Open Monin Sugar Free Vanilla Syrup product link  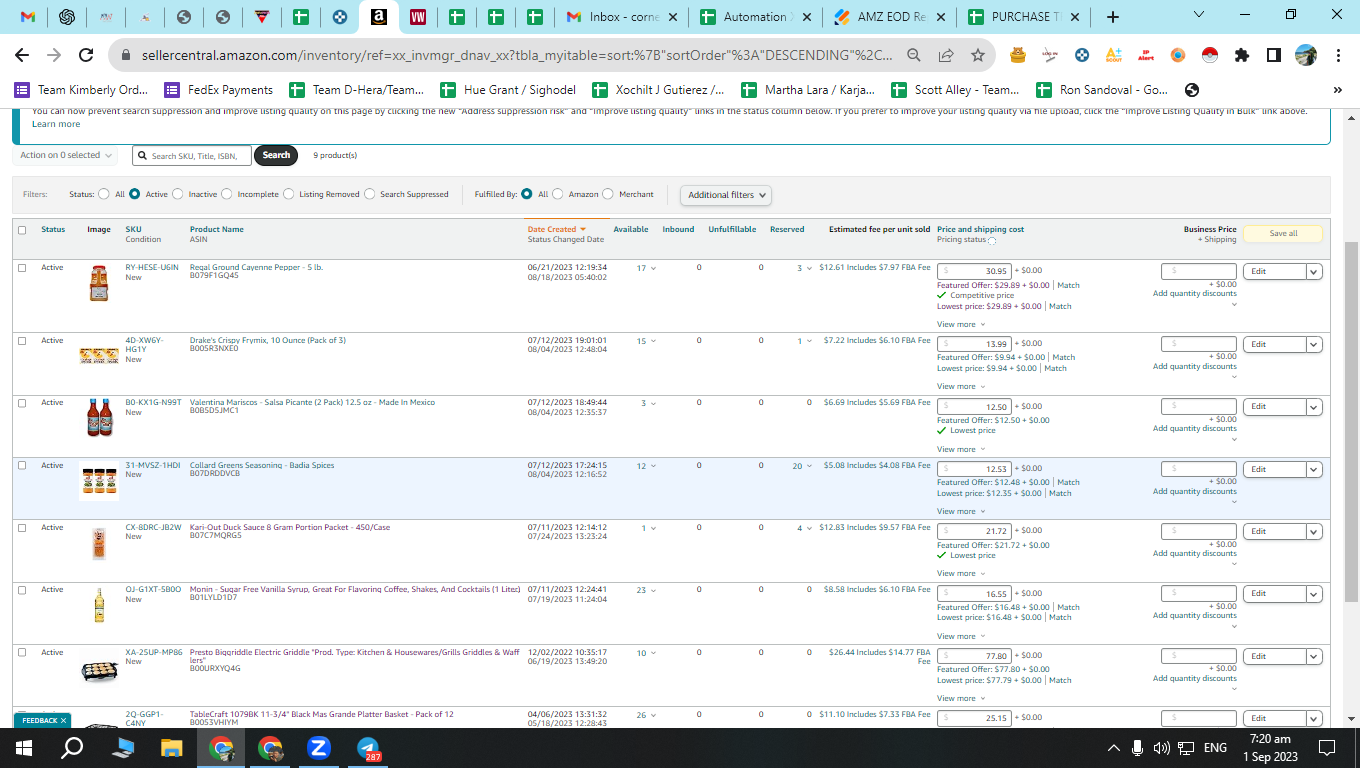pos(355,590)
